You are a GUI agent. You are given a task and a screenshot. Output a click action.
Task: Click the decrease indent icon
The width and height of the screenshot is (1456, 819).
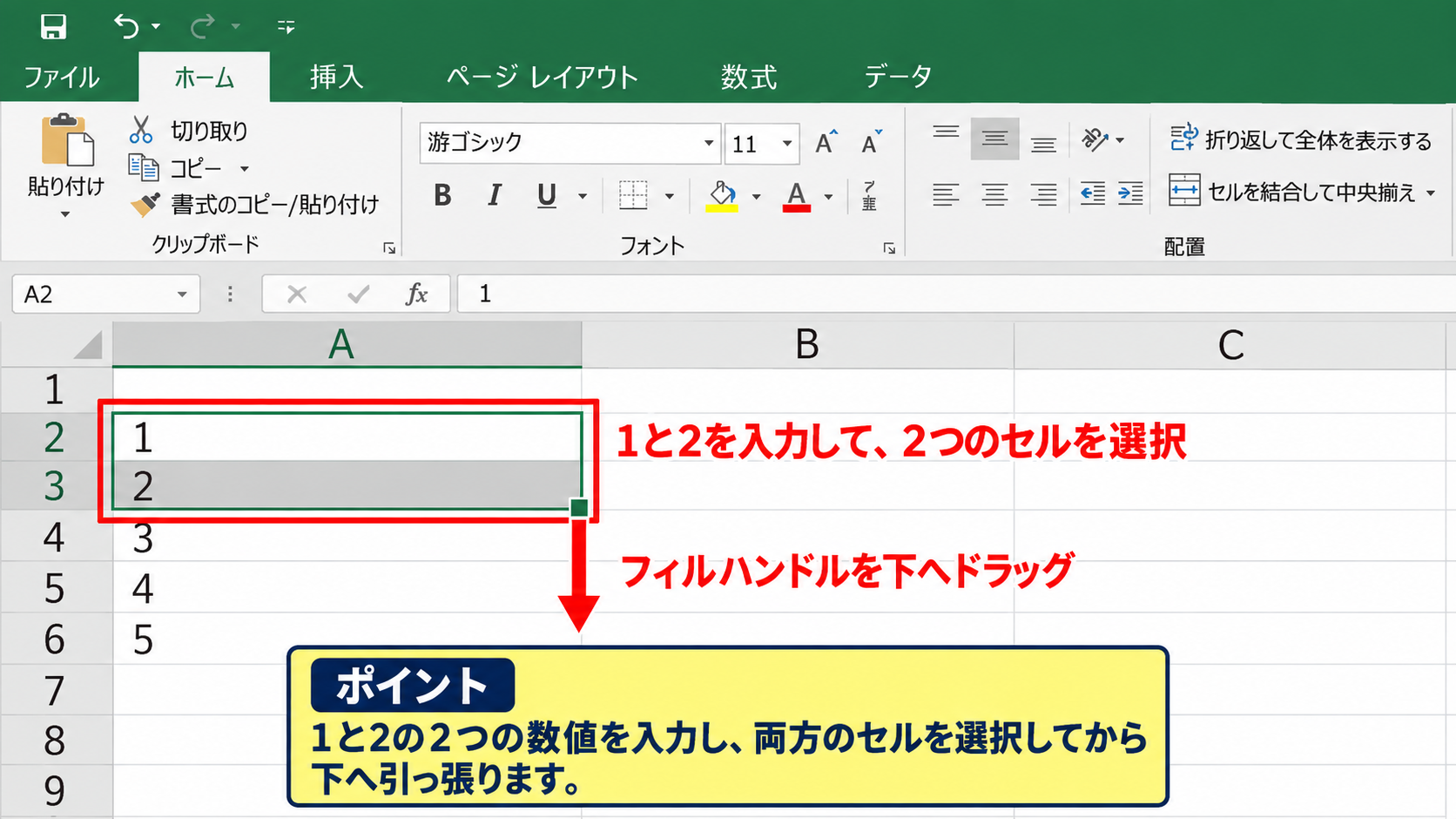[1092, 193]
